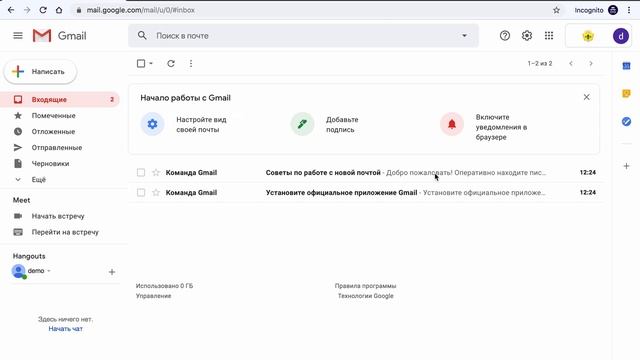This screenshot has width=640, height=360.
Task: Click Добавьте подпись
Action: [342, 124]
